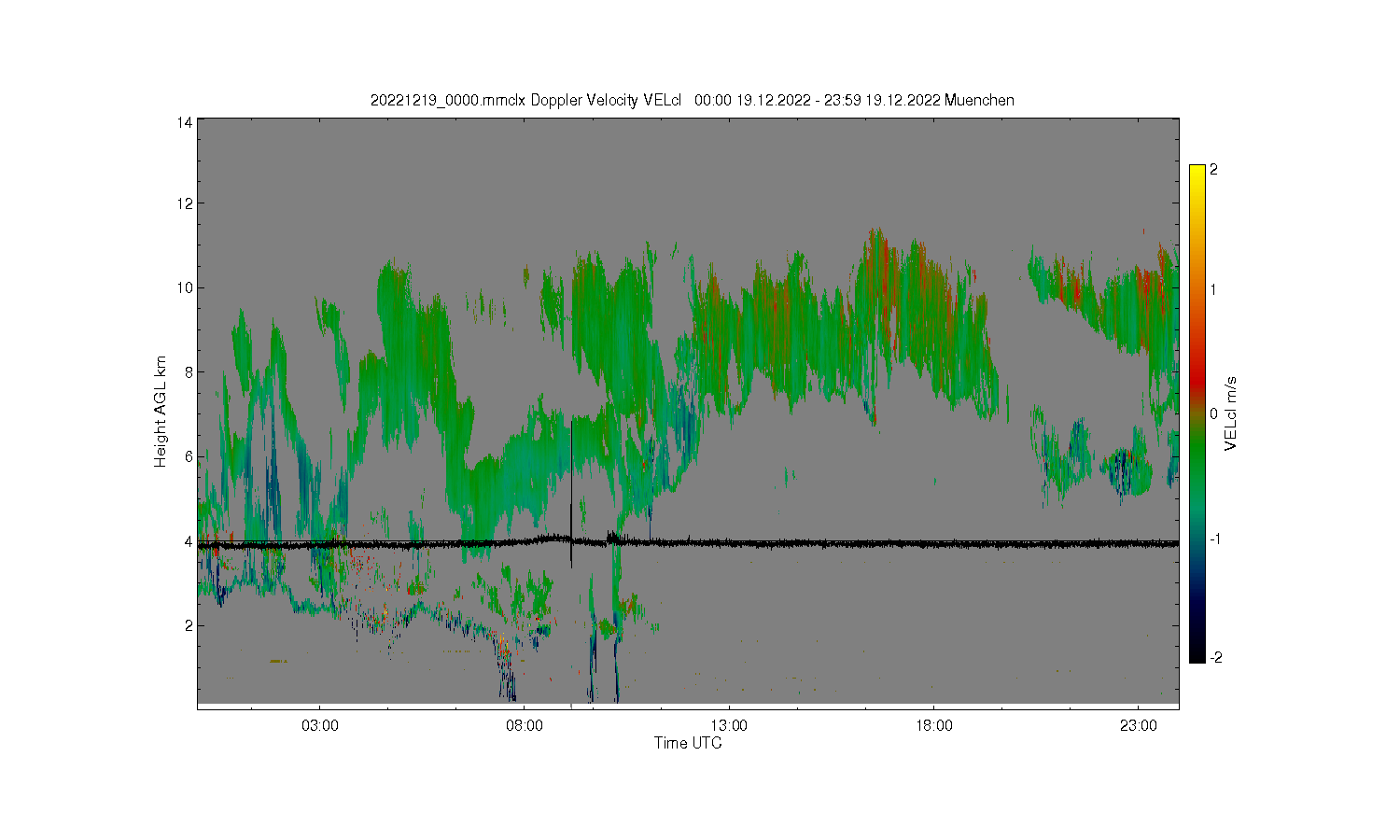The width and height of the screenshot is (1400, 840).
Task: Click the height axis tick label 4
Action: [189, 540]
